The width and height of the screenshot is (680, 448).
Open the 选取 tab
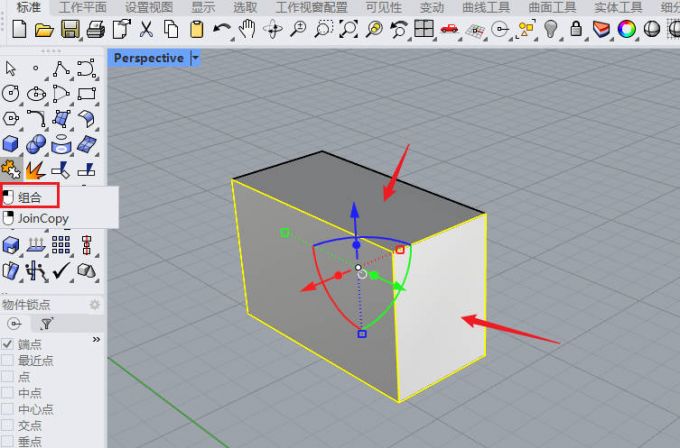pos(245,7)
